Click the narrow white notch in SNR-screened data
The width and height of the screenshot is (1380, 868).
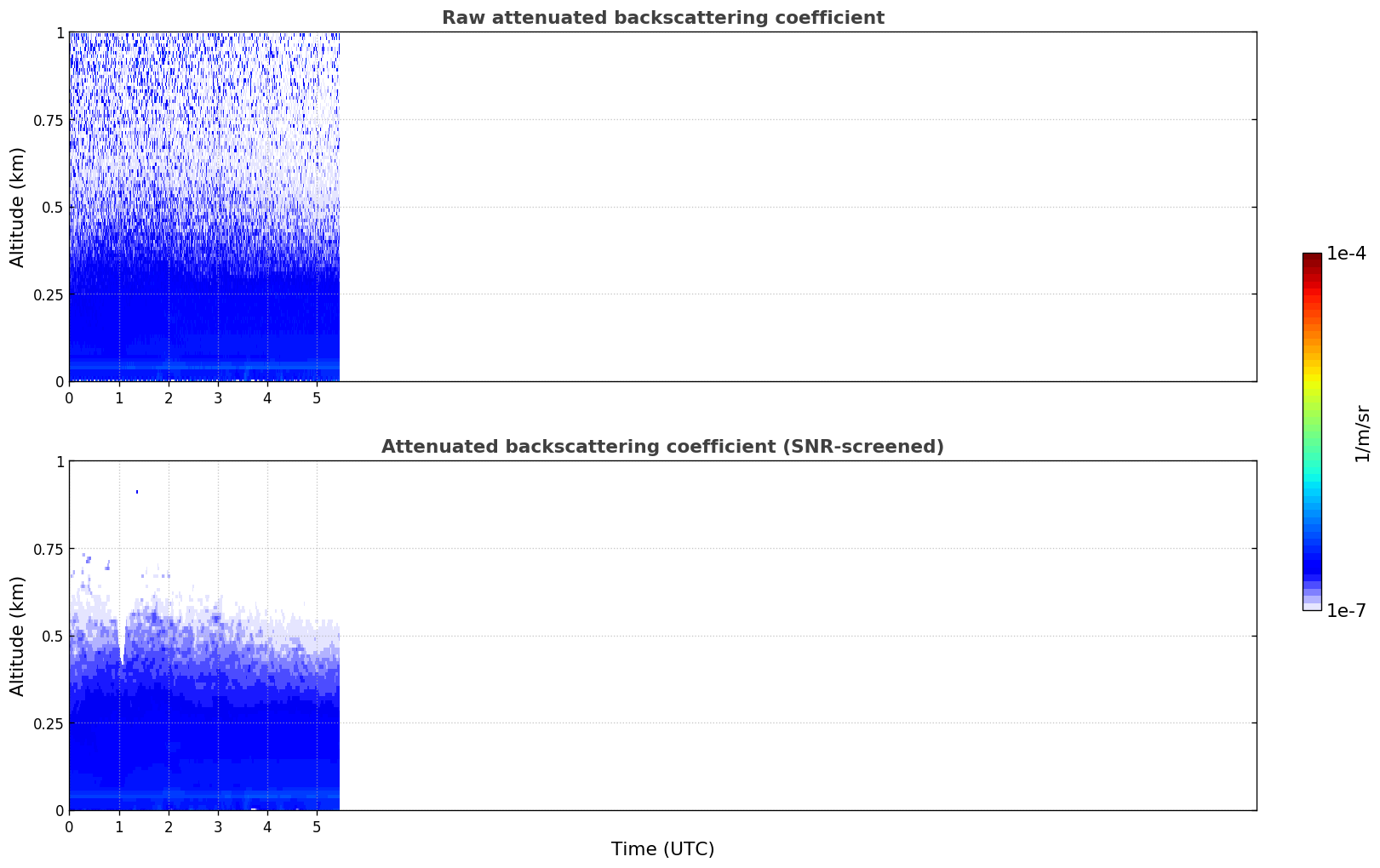[x=123, y=651]
